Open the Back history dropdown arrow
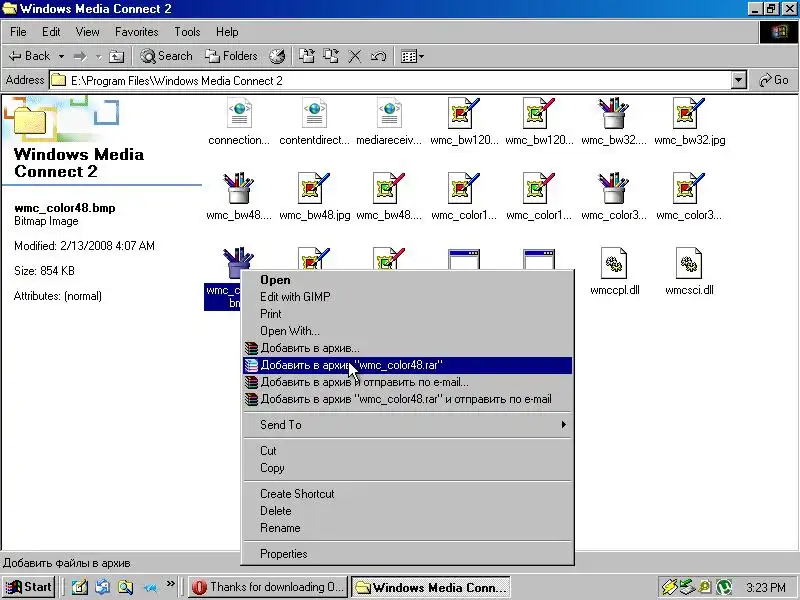The height and width of the screenshot is (600, 800). click(x=61, y=56)
